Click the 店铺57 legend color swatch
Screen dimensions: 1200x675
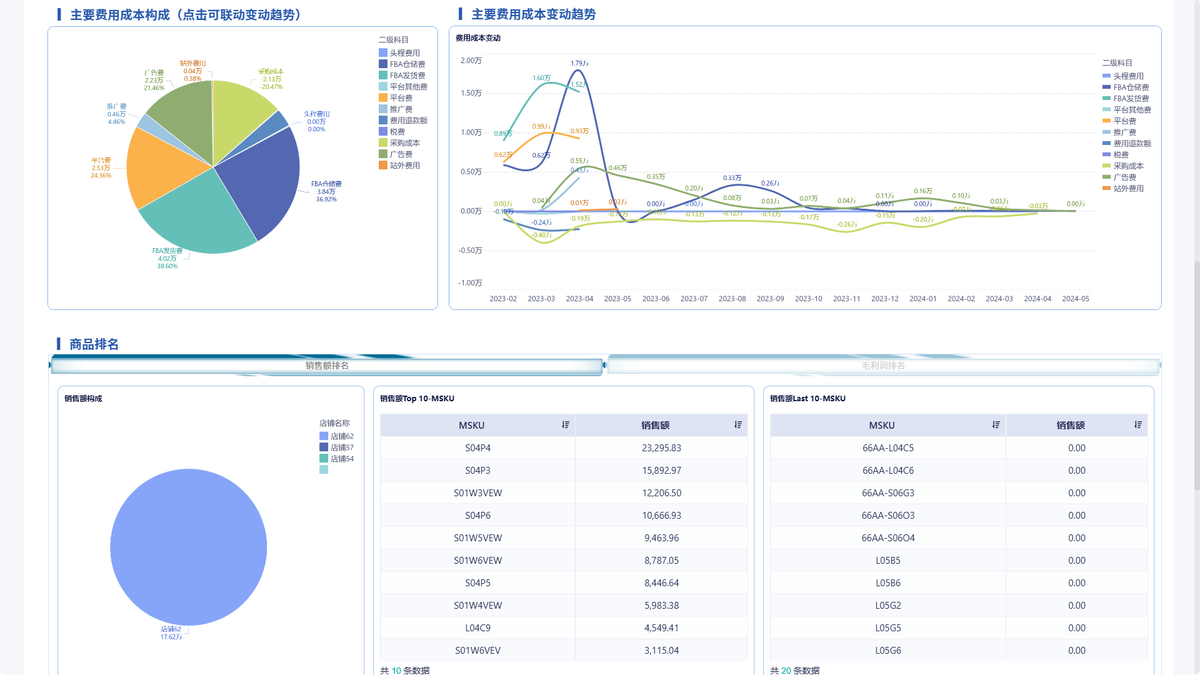(x=323, y=448)
